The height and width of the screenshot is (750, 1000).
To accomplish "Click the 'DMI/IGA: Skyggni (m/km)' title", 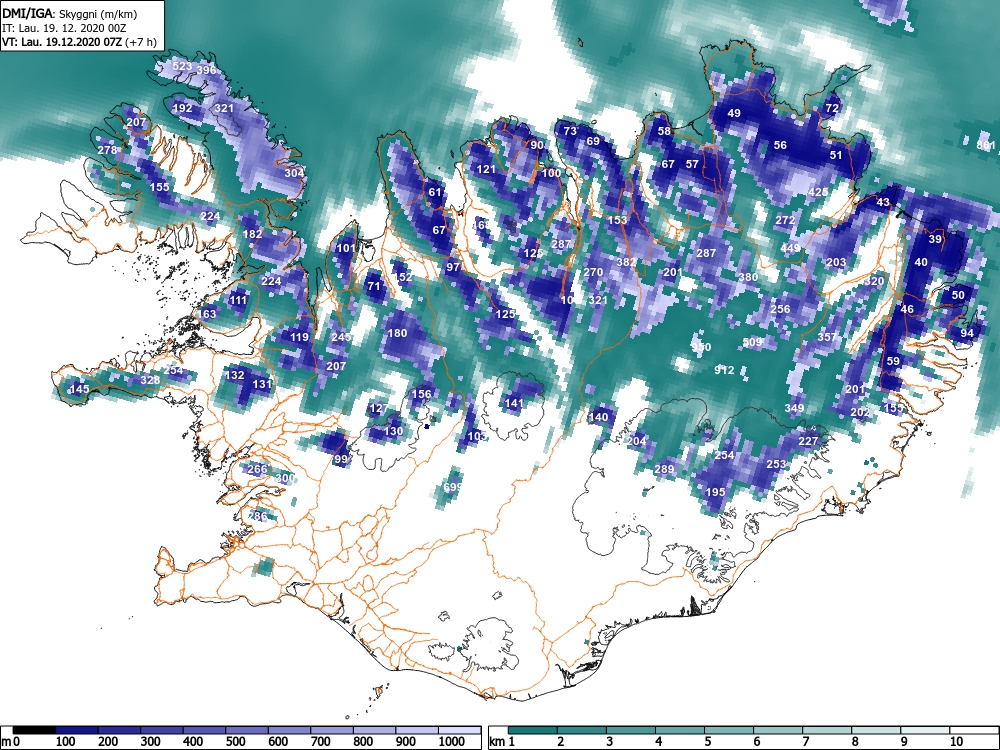I will (70, 13).
